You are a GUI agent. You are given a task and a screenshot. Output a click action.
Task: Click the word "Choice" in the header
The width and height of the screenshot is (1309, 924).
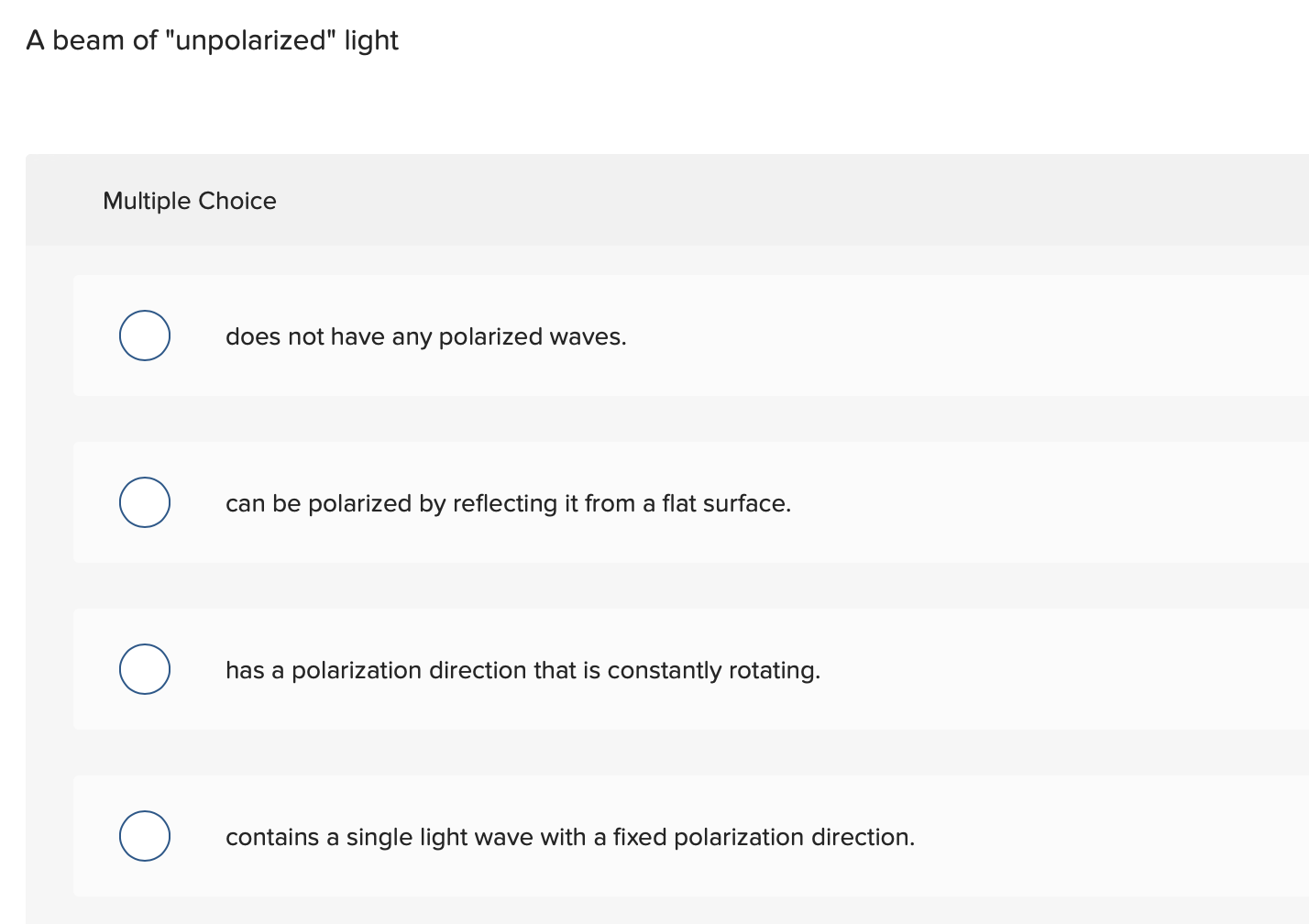point(236,201)
